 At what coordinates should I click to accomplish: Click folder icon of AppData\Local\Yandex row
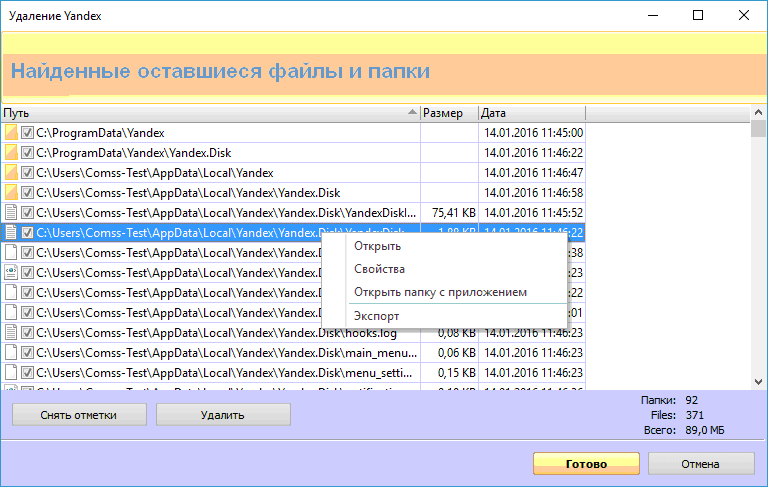[11, 172]
